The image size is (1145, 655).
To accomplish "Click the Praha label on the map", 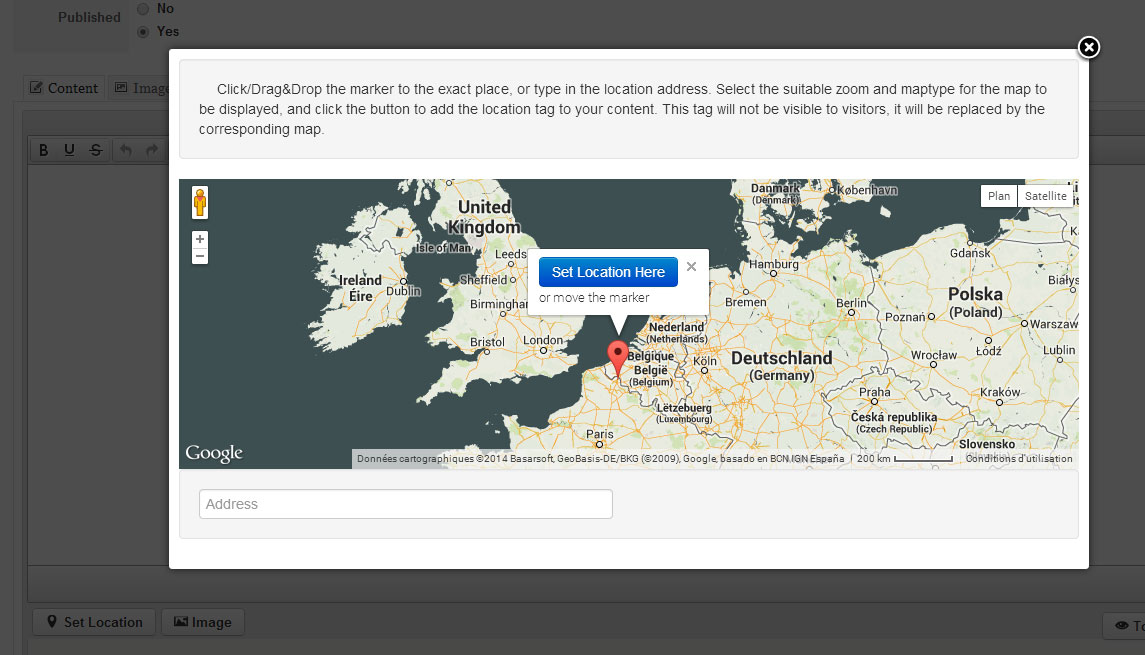I will [874, 392].
